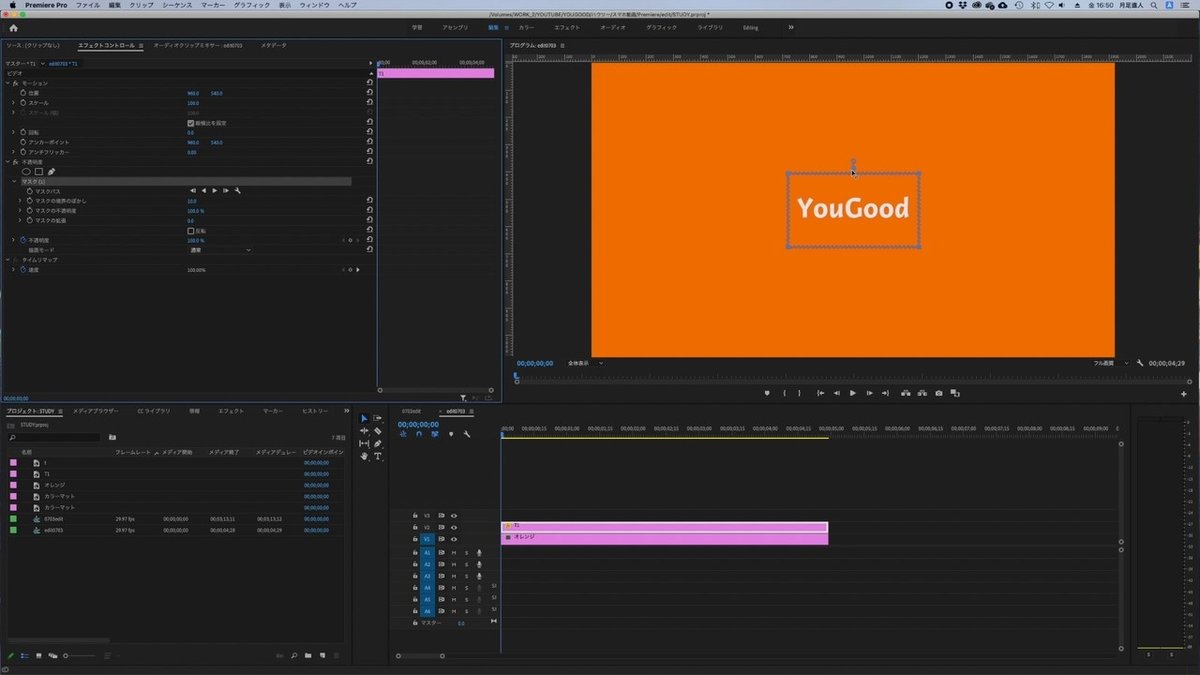
Task: Toggle V3 track output eye
Action: (454, 516)
